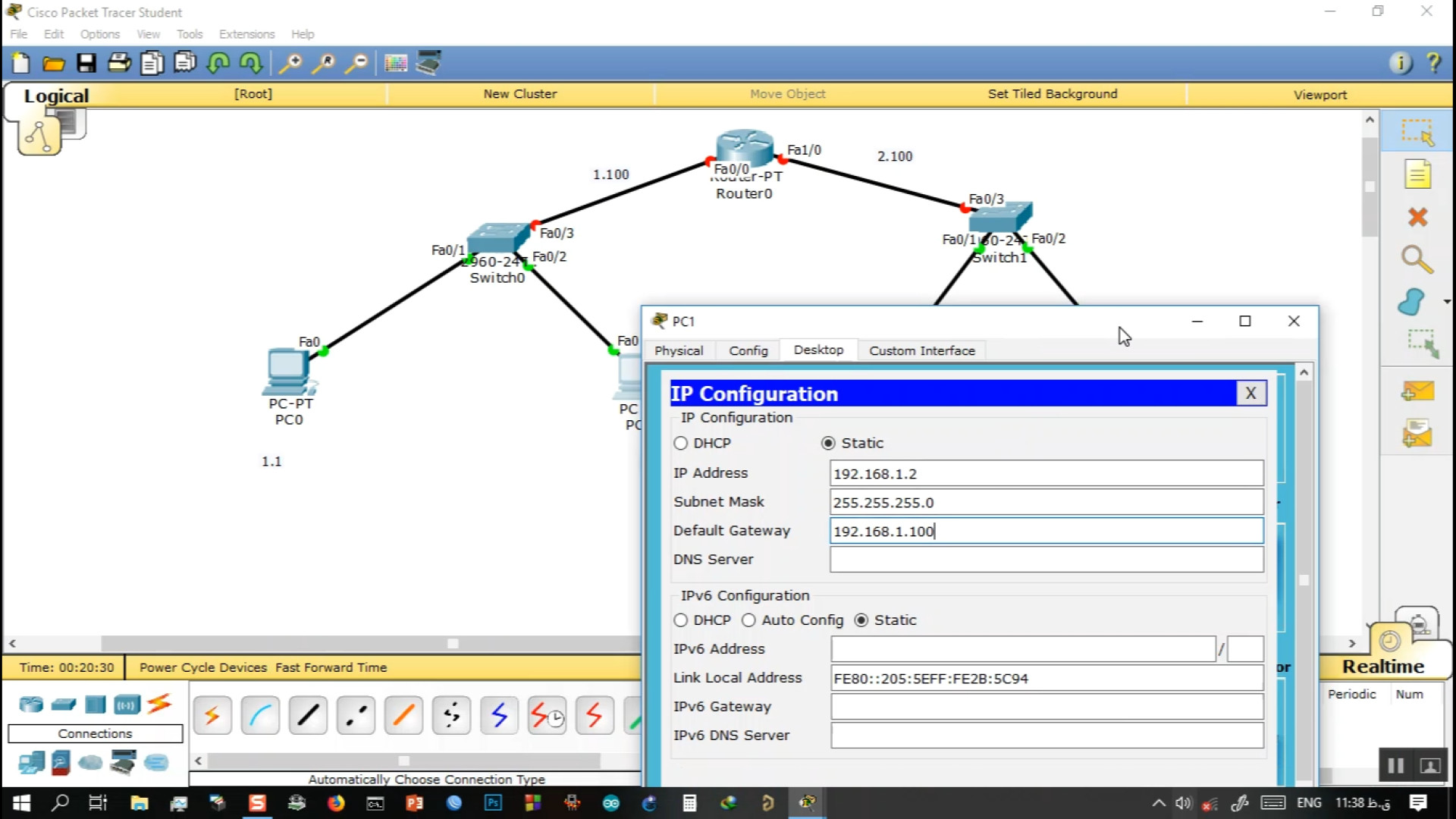Image resolution: width=1456 pixels, height=819 pixels.
Task: Click PC1 dialog vertical scrollbar up arrow
Action: click(1304, 372)
